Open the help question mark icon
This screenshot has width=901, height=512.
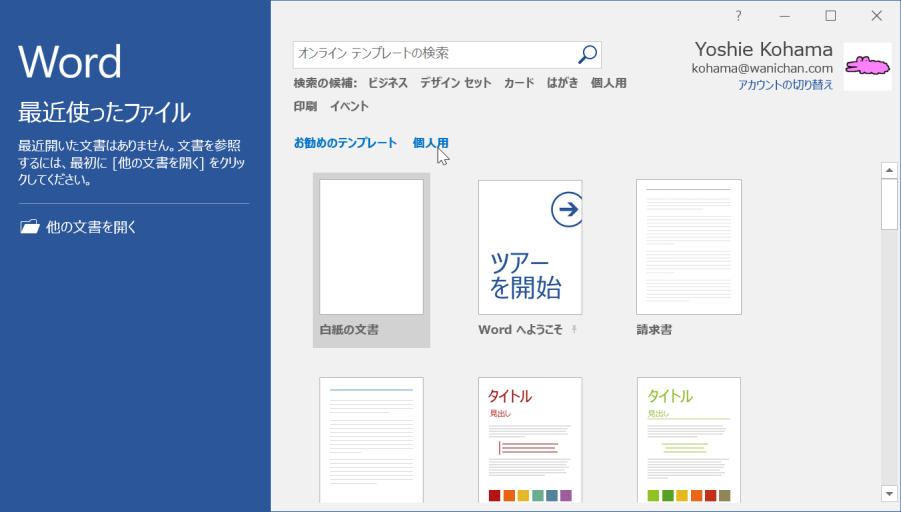coord(738,16)
